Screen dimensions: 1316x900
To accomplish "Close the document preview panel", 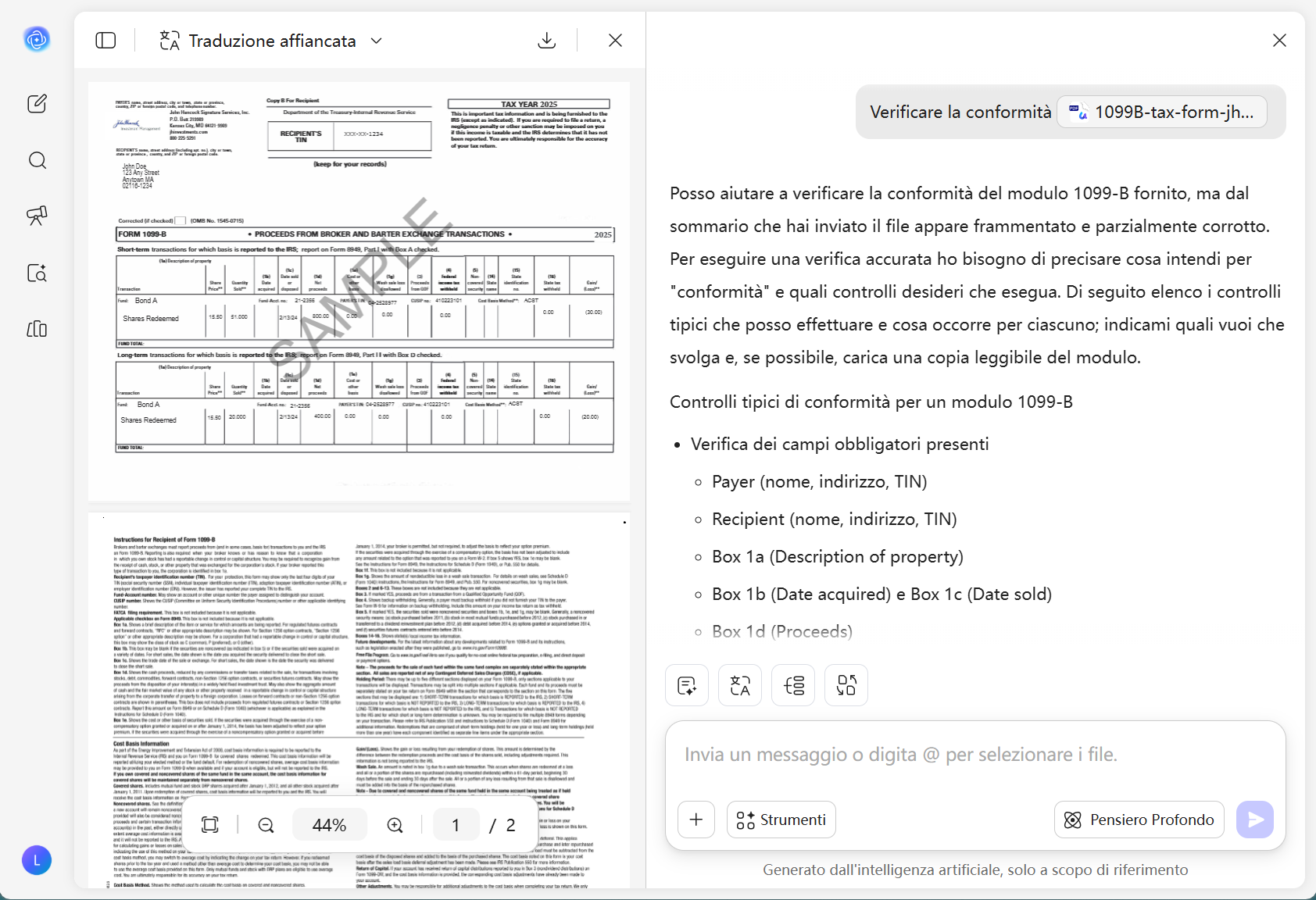I will pos(615,41).
